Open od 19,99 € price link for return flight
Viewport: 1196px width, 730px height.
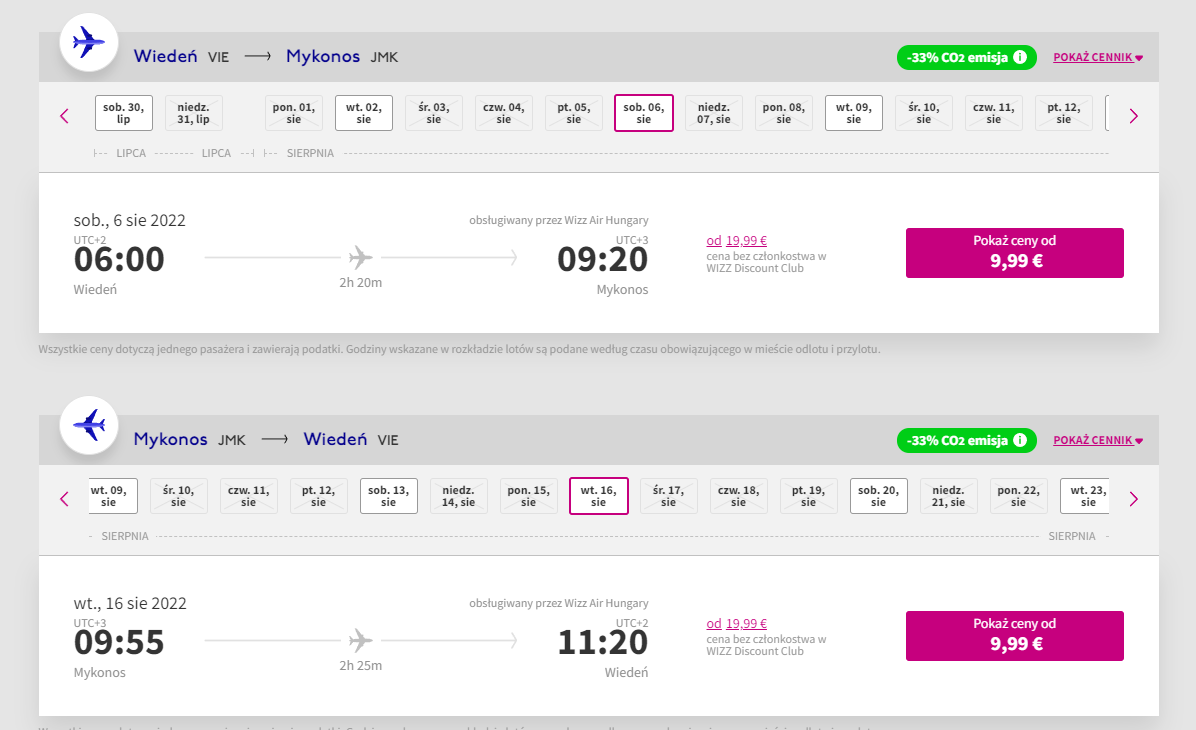736,623
